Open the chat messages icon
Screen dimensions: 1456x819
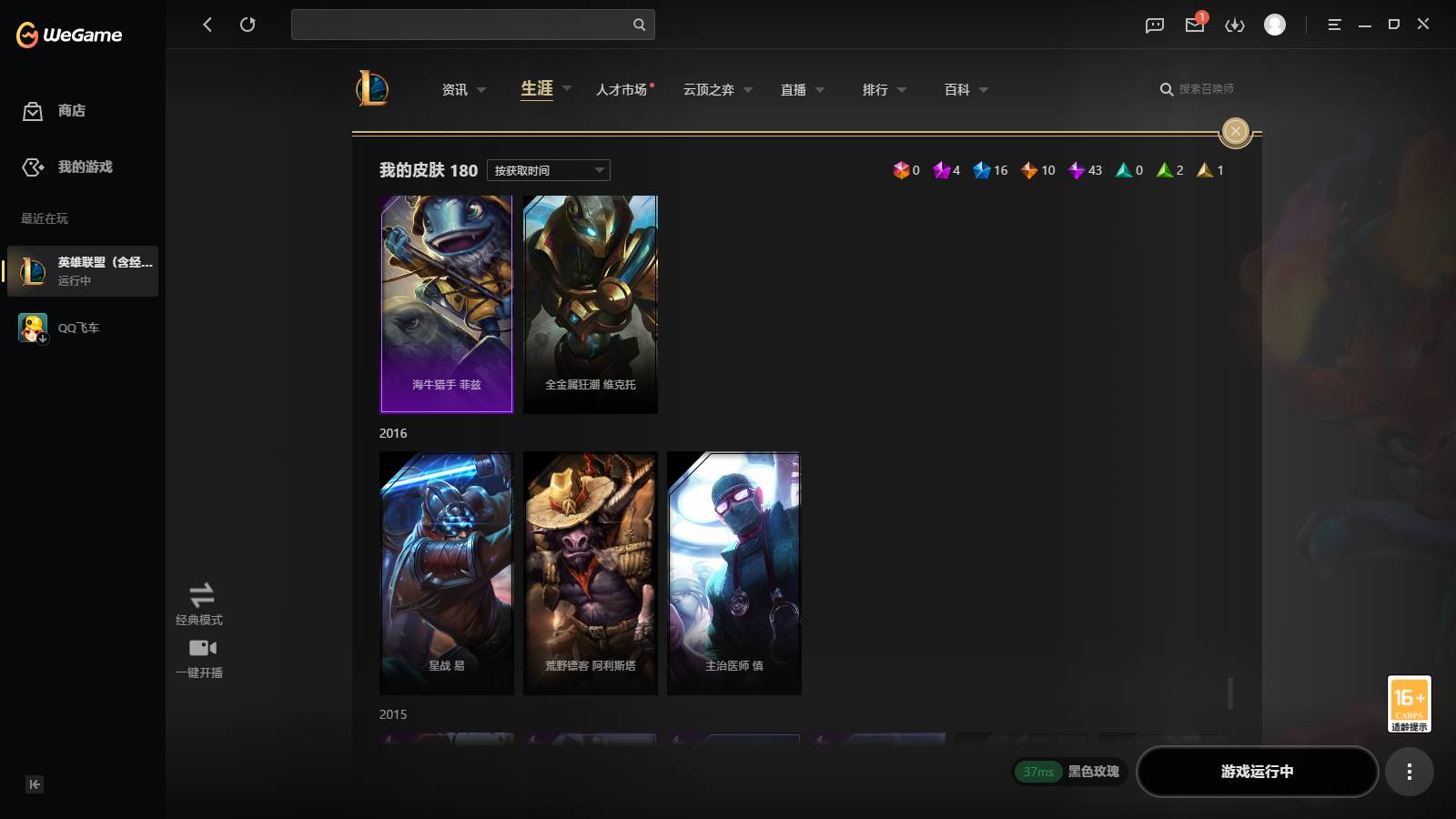point(1155,25)
